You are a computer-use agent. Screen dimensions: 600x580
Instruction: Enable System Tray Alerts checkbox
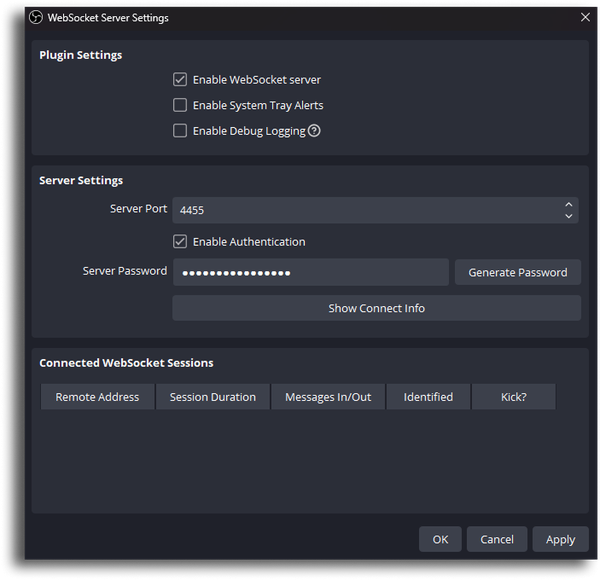180,105
